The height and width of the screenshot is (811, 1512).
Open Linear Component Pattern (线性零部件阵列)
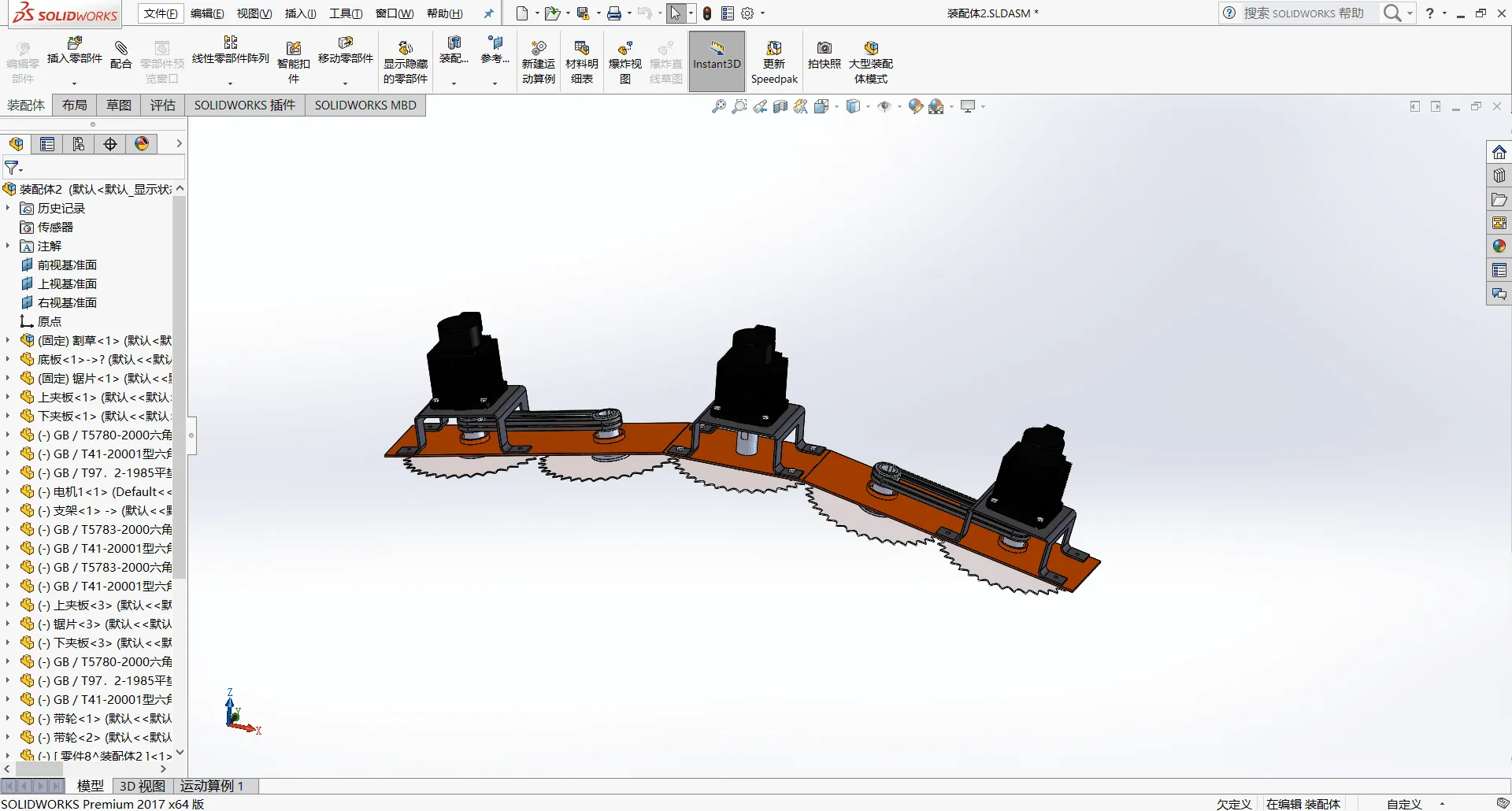point(231,50)
